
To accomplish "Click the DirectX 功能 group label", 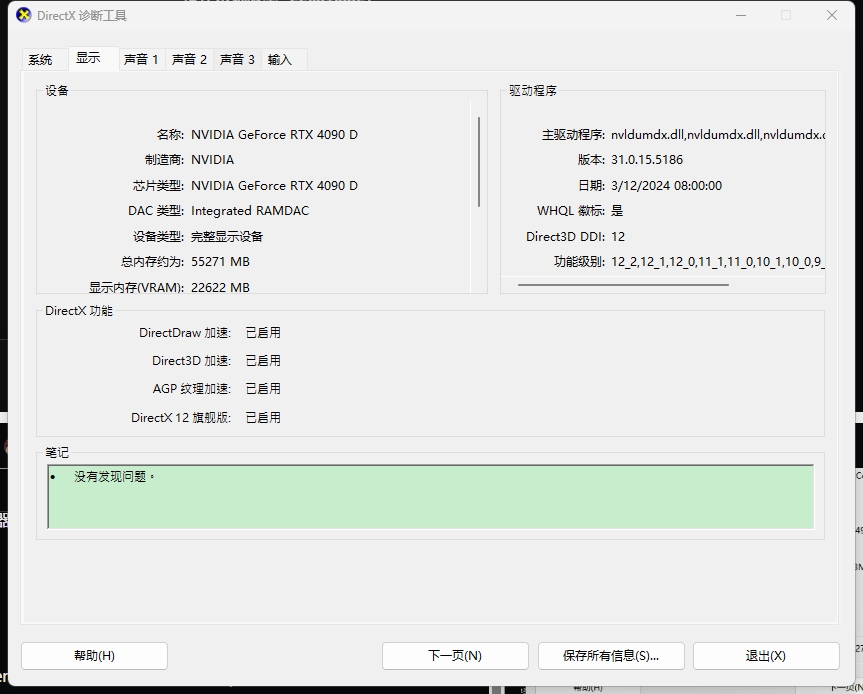I will [x=79, y=311].
